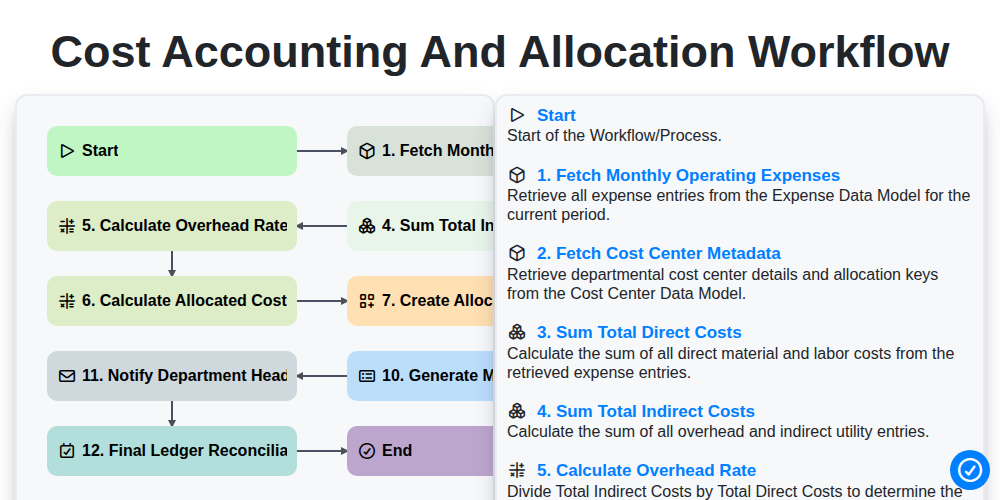Select the Start workflow node

tap(172, 151)
